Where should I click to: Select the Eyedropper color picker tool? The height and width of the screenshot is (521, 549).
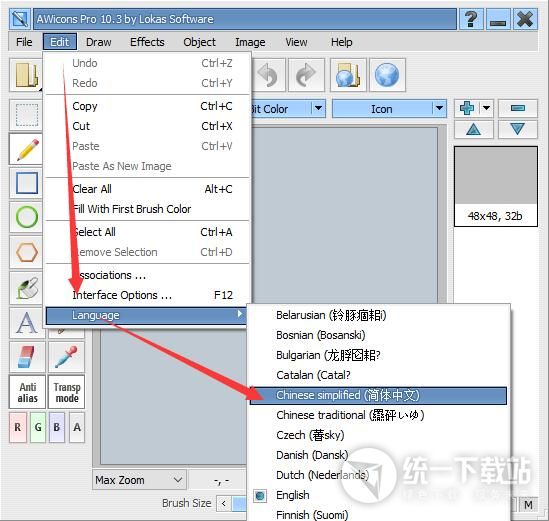66,356
